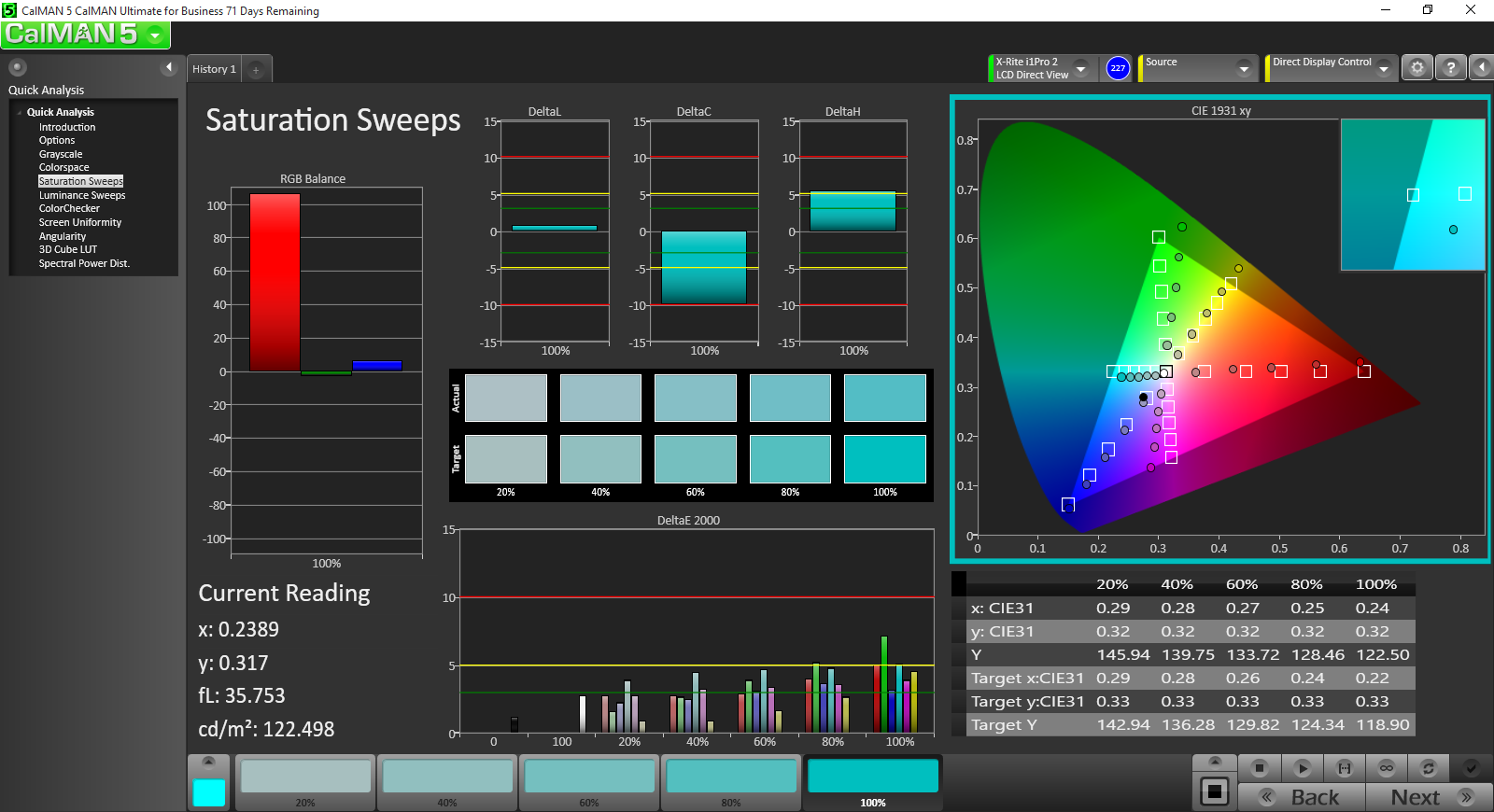Click the Back button
This screenshot has width=1494, height=812.
tap(1302, 797)
